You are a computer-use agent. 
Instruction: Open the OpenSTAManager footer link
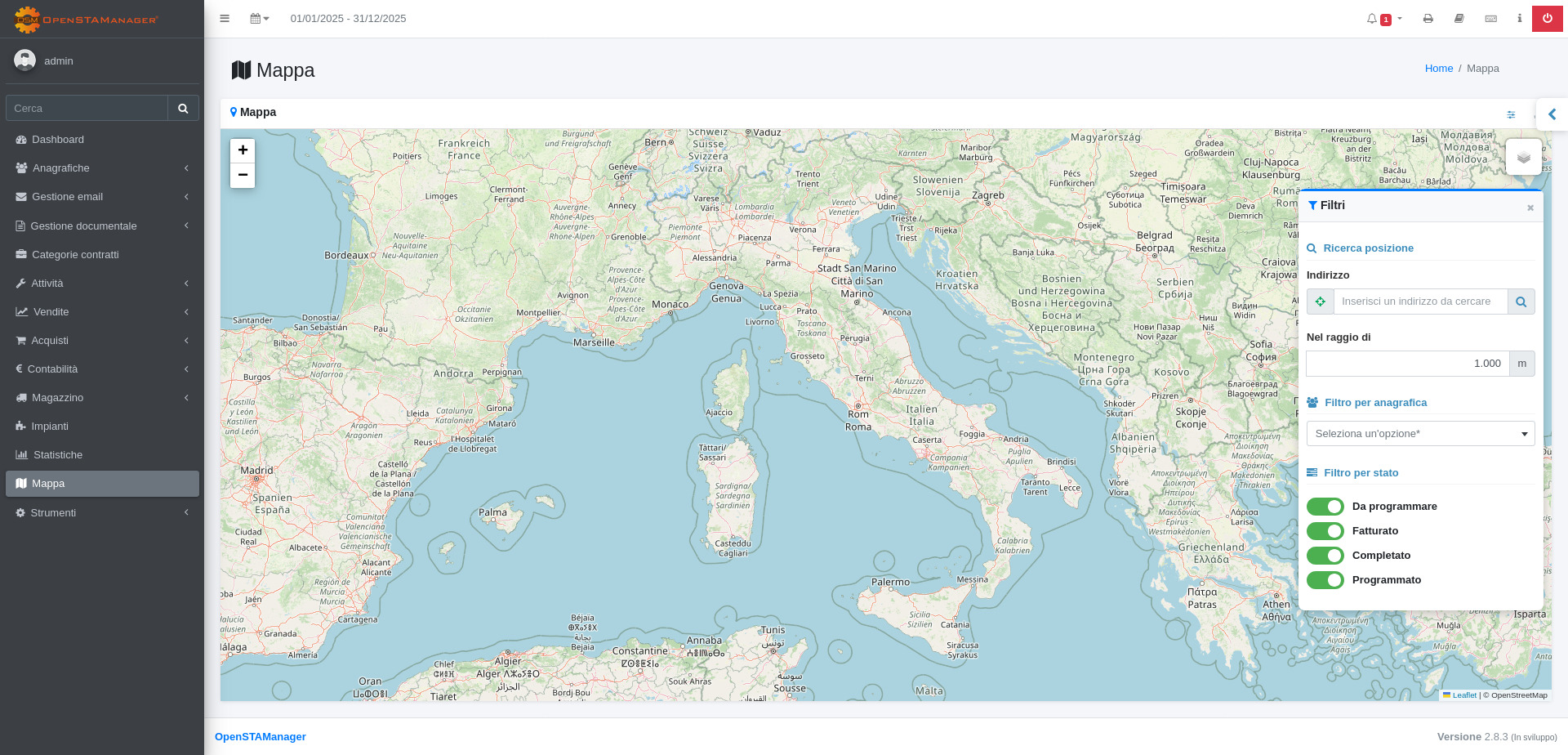click(261, 737)
